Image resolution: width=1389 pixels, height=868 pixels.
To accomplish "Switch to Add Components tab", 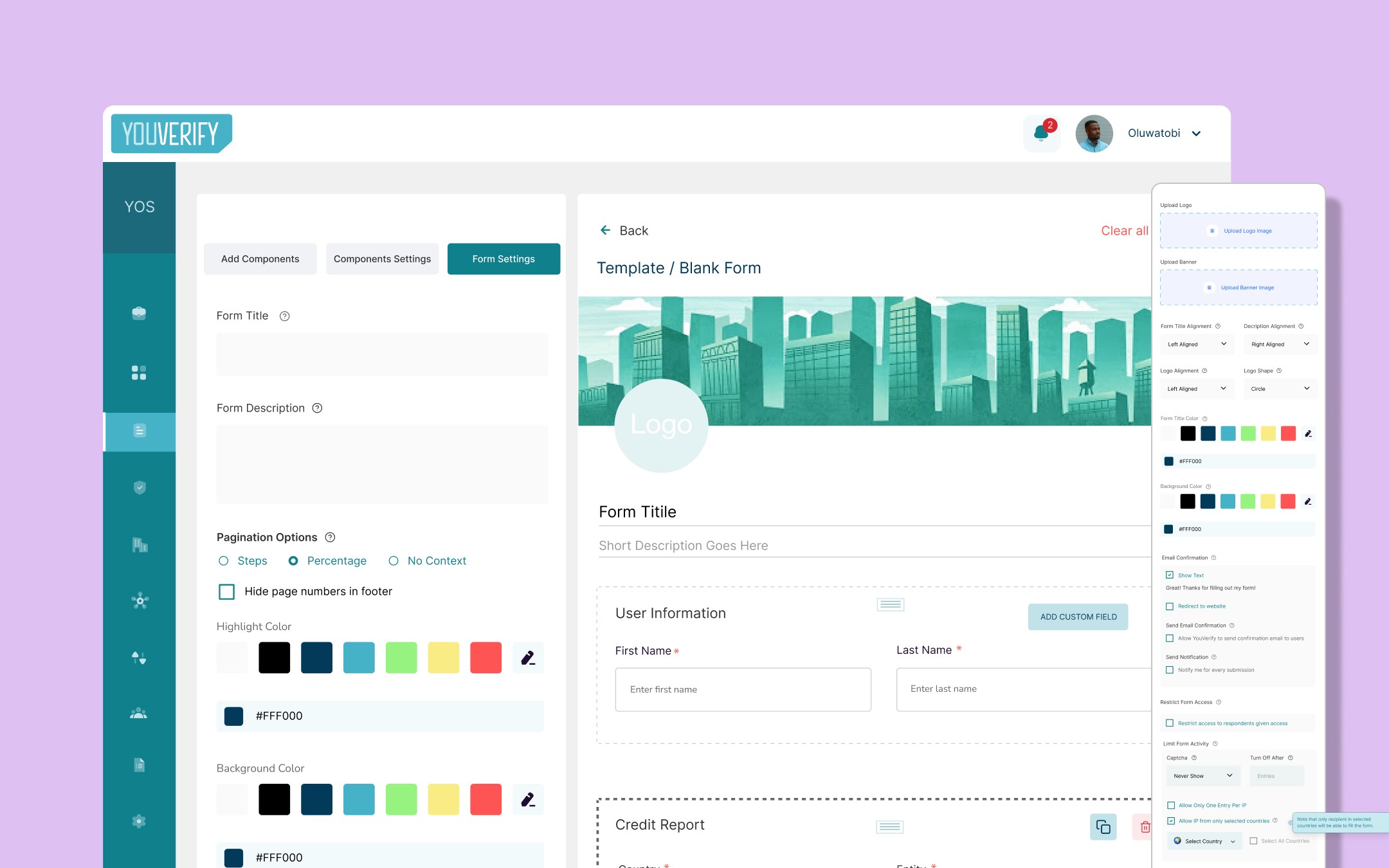I will click(x=260, y=259).
